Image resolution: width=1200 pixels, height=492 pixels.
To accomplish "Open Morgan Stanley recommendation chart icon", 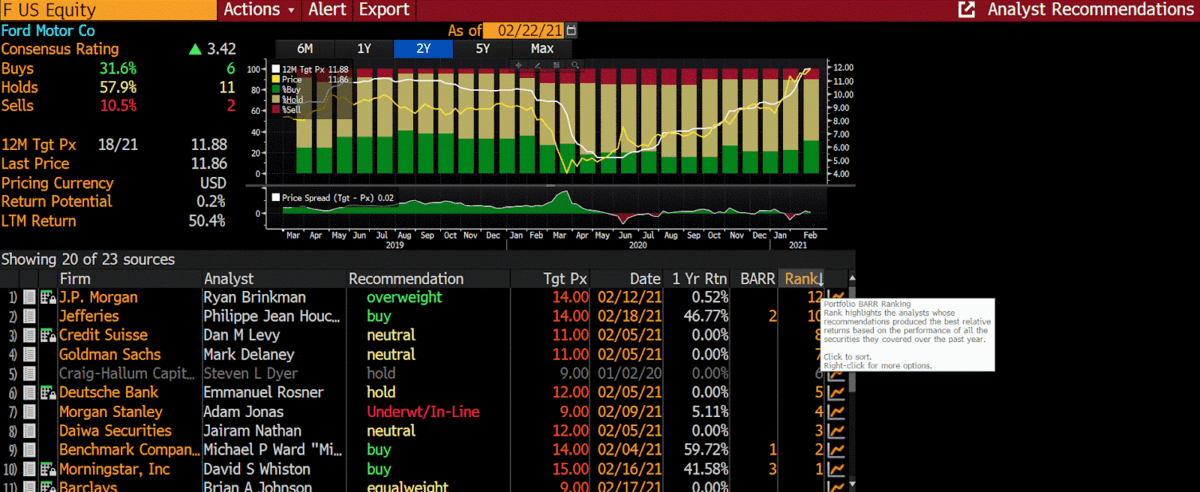I will (836, 412).
